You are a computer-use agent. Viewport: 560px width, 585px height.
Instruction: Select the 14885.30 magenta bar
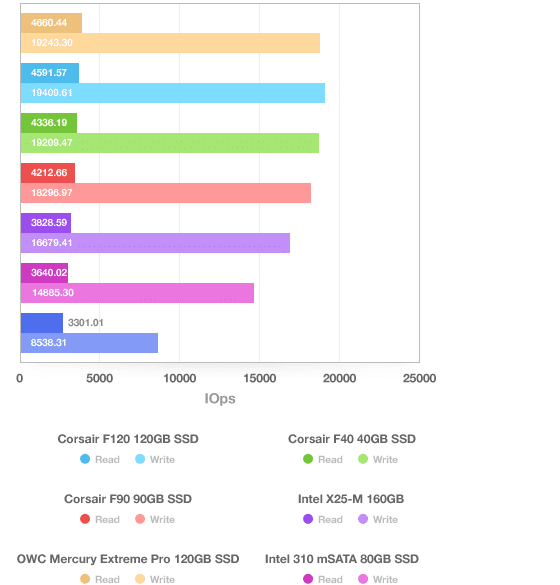pyautogui.click(x=137, y=293)
